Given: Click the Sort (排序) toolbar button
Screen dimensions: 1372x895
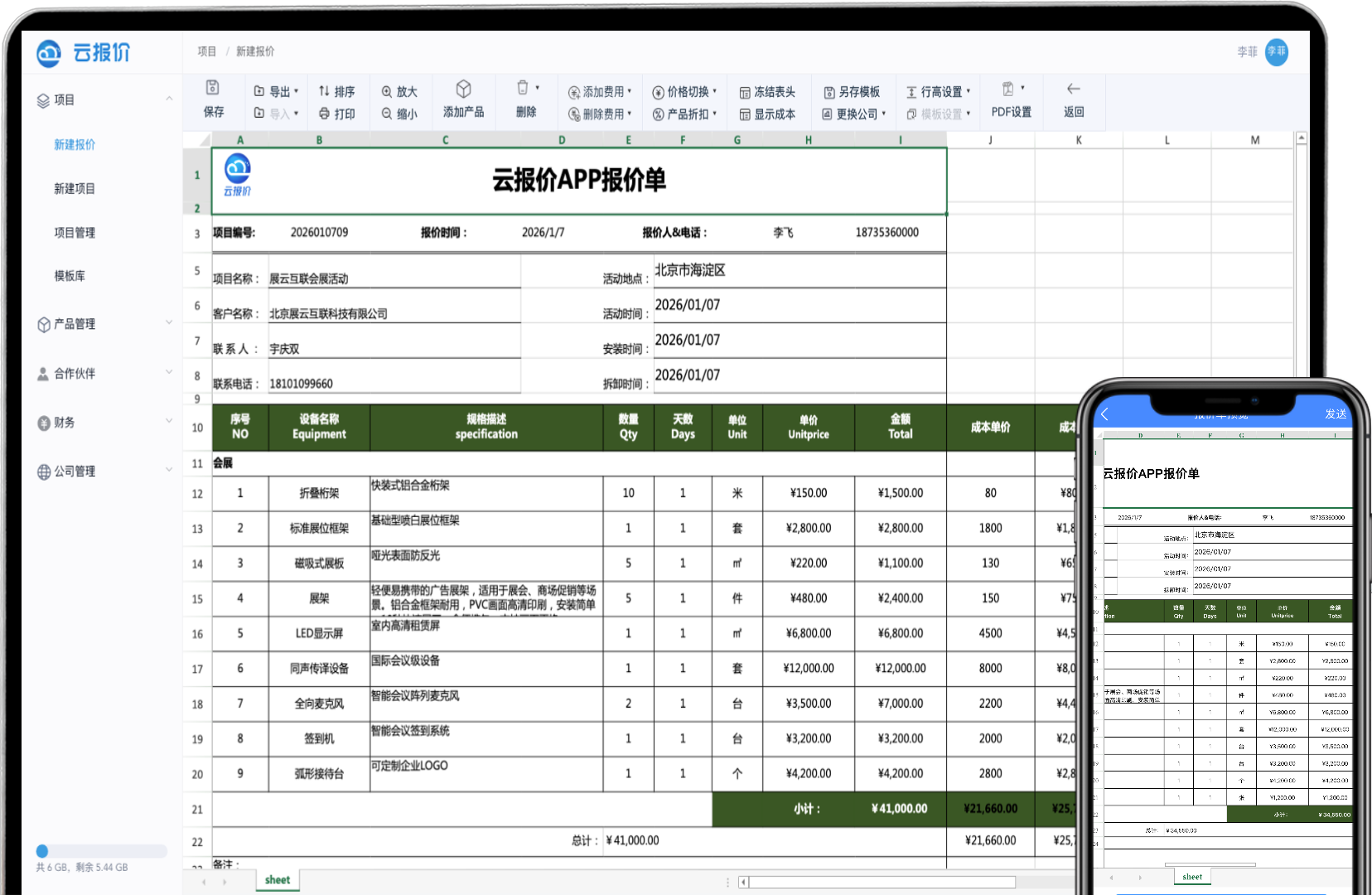Looking at the screenshot, I should [336, 91].
